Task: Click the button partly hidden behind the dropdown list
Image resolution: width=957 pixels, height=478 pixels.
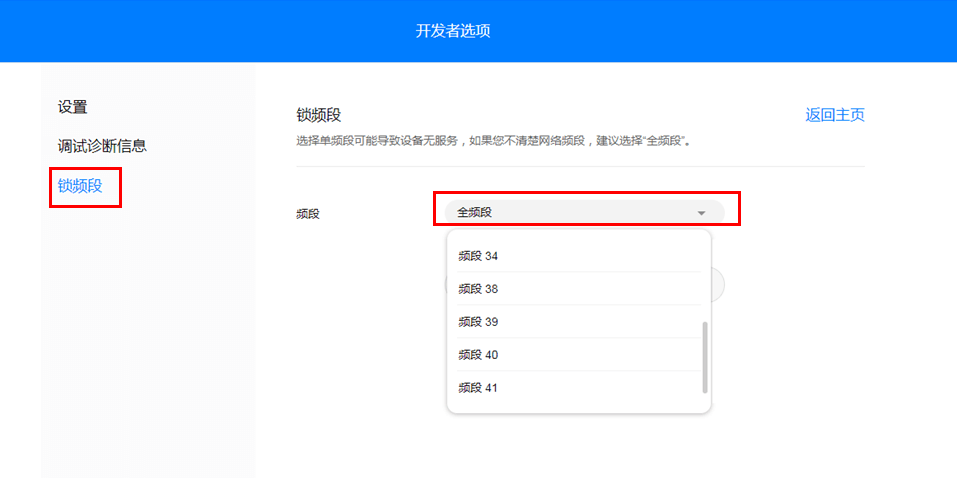Action: click(x=717, y=285)
